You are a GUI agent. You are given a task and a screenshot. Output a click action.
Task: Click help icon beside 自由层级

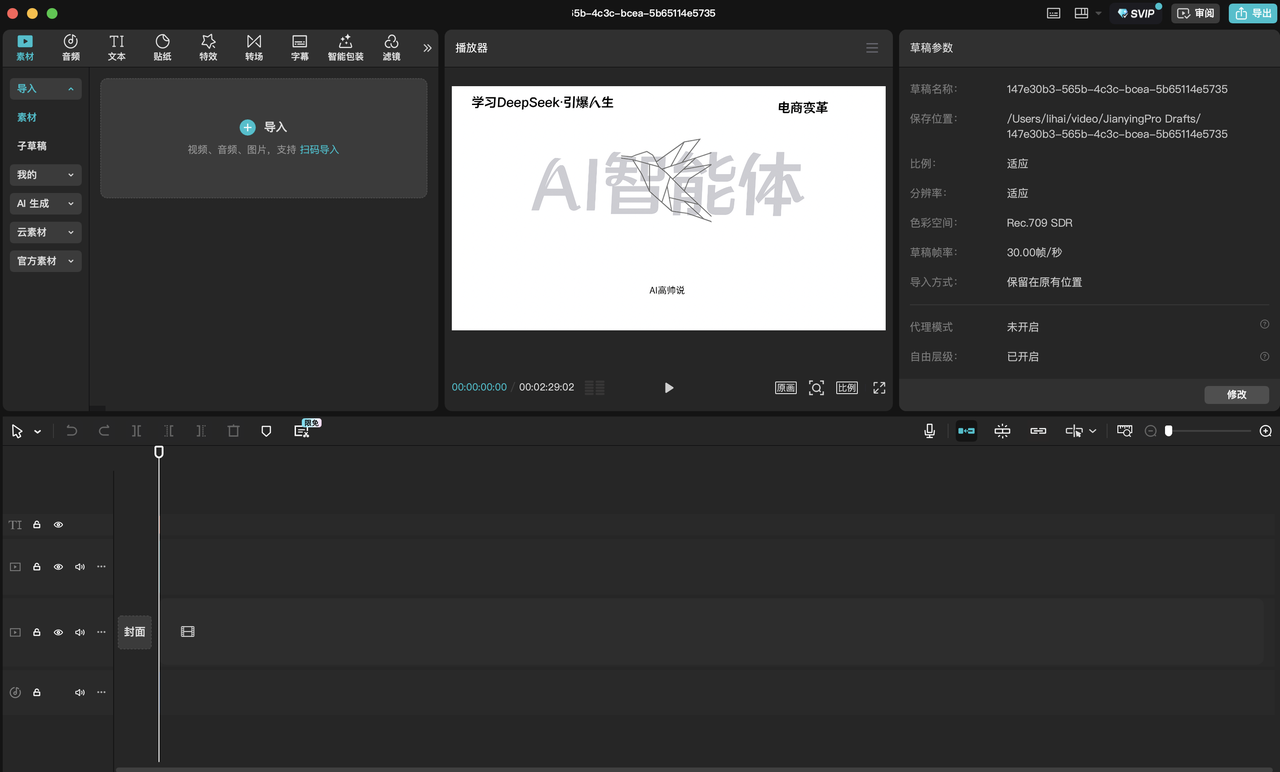click(1264, 356)
